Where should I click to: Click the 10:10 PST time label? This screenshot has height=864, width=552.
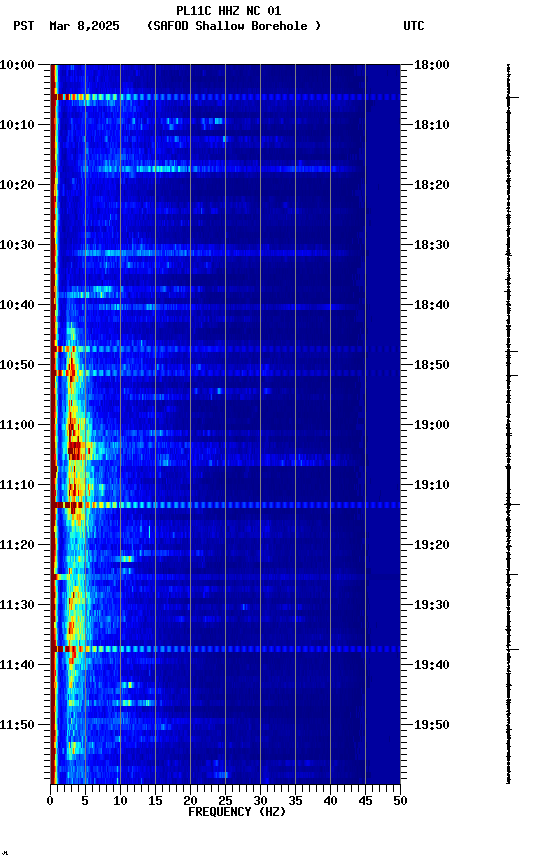click(x=17, y=125)
